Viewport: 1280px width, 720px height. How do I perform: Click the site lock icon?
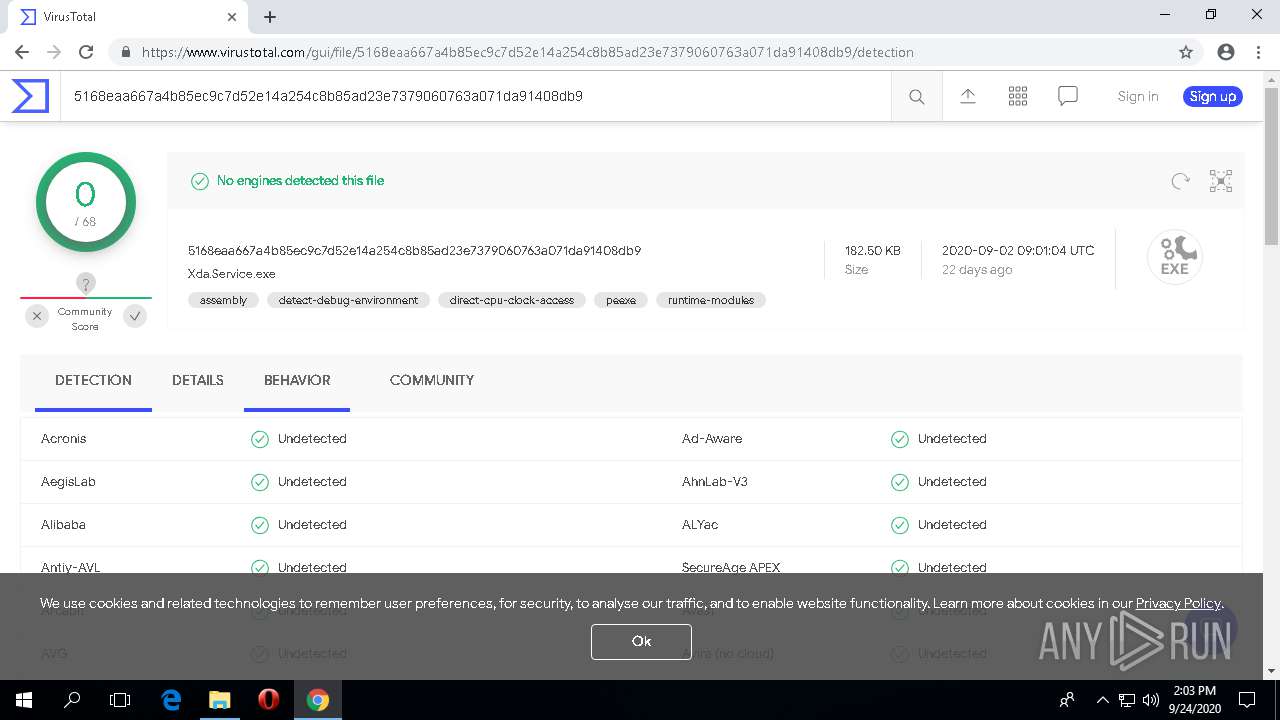click(x=125, y=52)
